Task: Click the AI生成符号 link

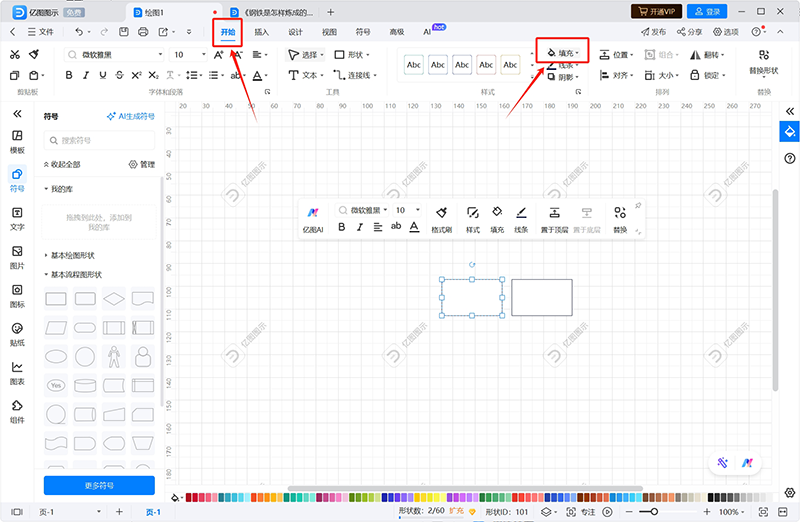Action: [x=131, y=116]
